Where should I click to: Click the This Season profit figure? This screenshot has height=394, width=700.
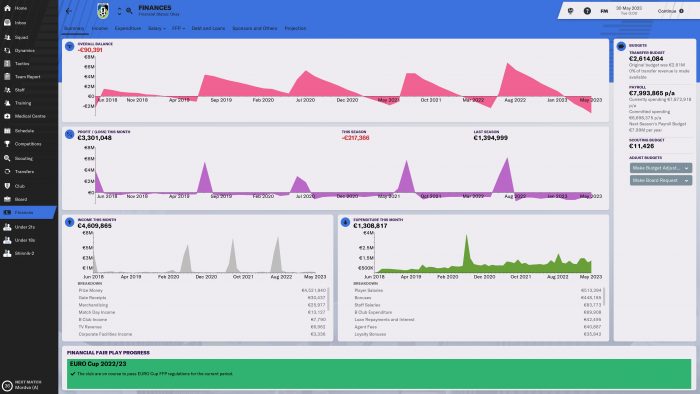pyautogui.click(x=355, y=138)
